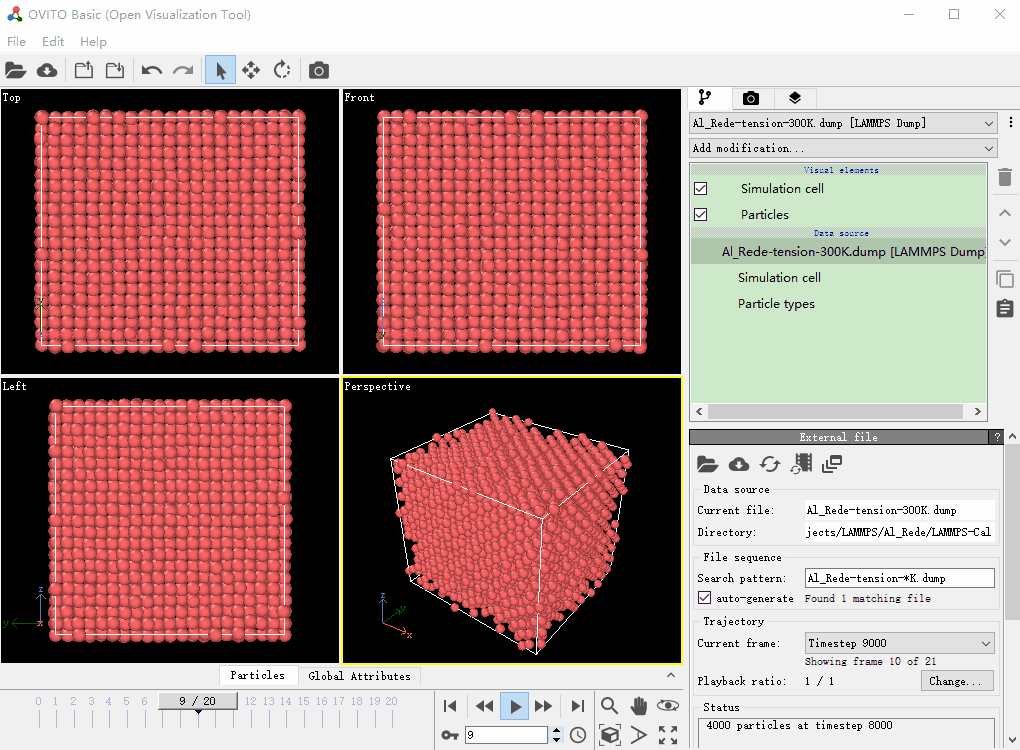Screen dimensions: 1020x750
Task: Click the delete modifier trash icon
Action: (1005, 178)
